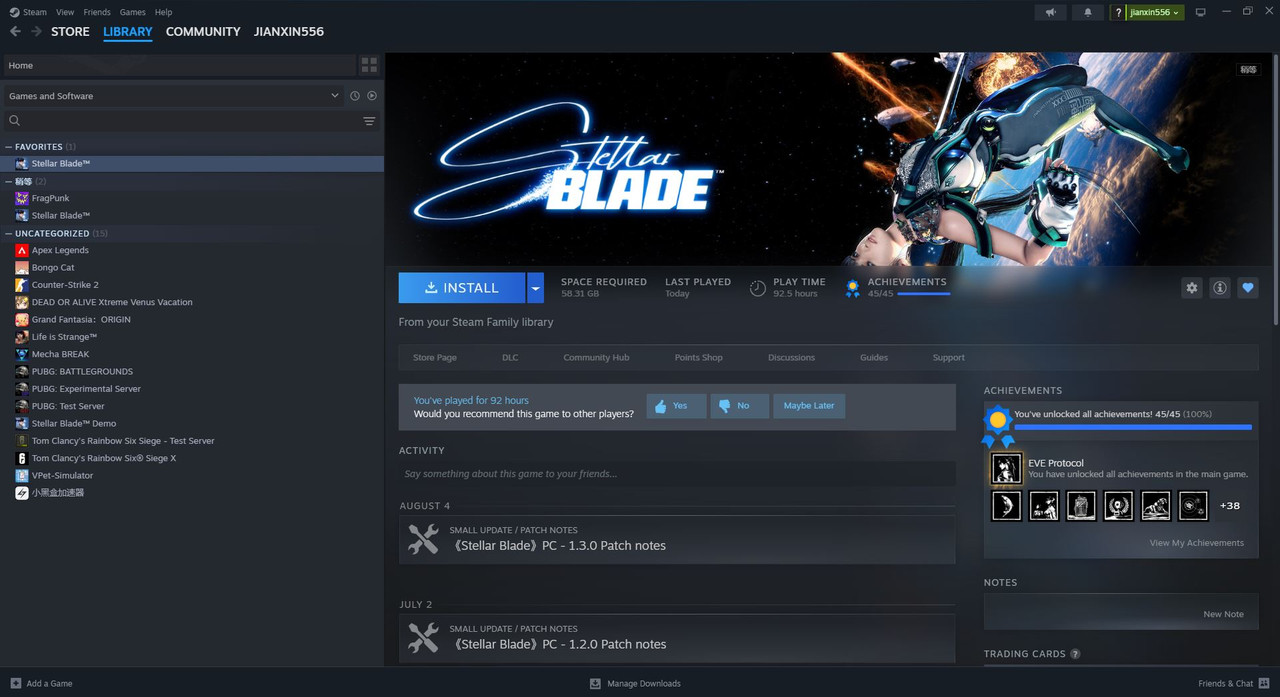Open 1.3.0 Patch notes post
Image resolution: width=1280 pixels, height=697 pixels.
point(676,539)
